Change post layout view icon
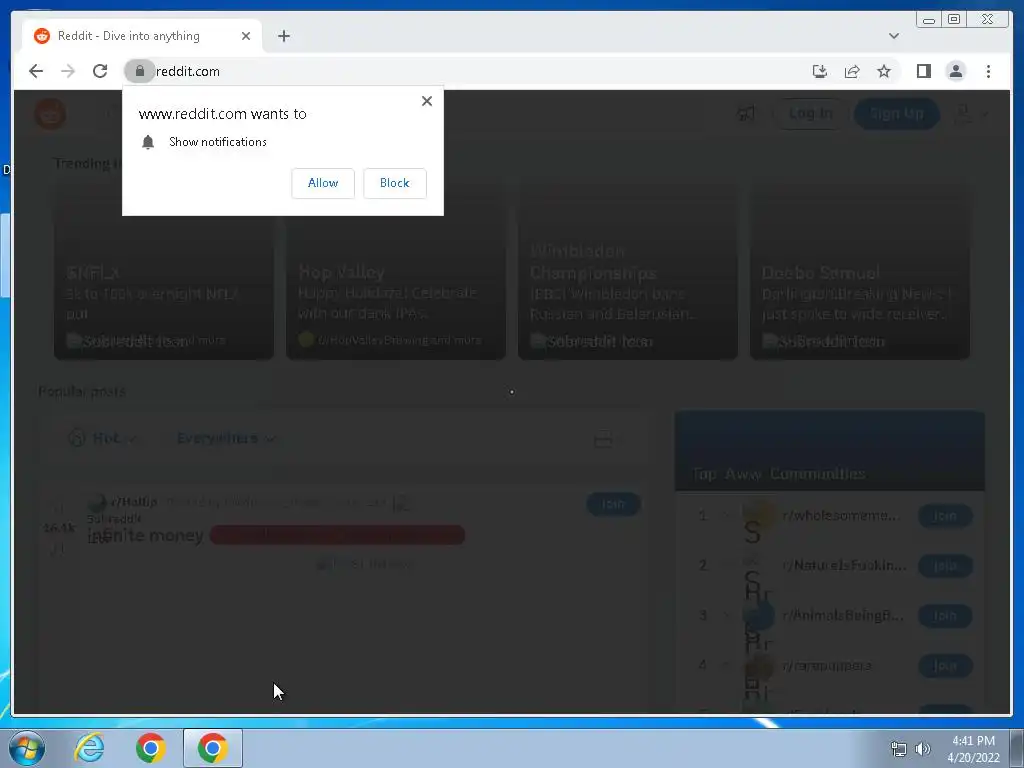The width and height of the screenshot is (1024, 768). (x=609, y=440)
